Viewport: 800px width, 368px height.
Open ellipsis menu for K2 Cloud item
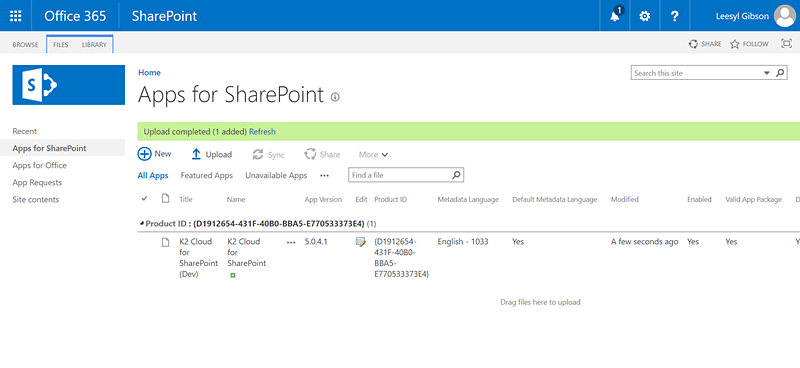click(291, 242)
